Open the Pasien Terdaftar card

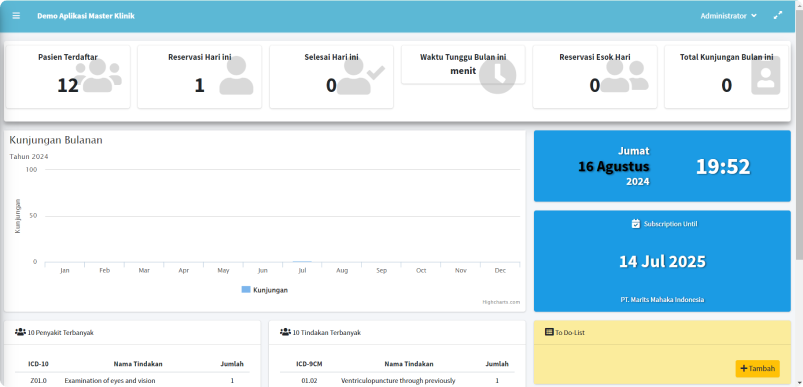tap(68, 77)
